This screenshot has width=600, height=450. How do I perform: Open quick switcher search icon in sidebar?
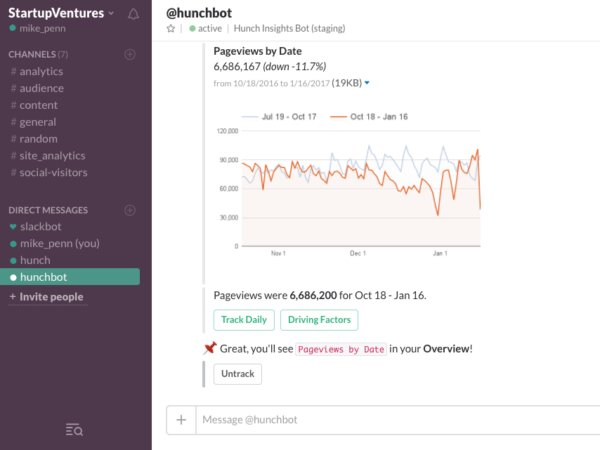tap(74, 429)
